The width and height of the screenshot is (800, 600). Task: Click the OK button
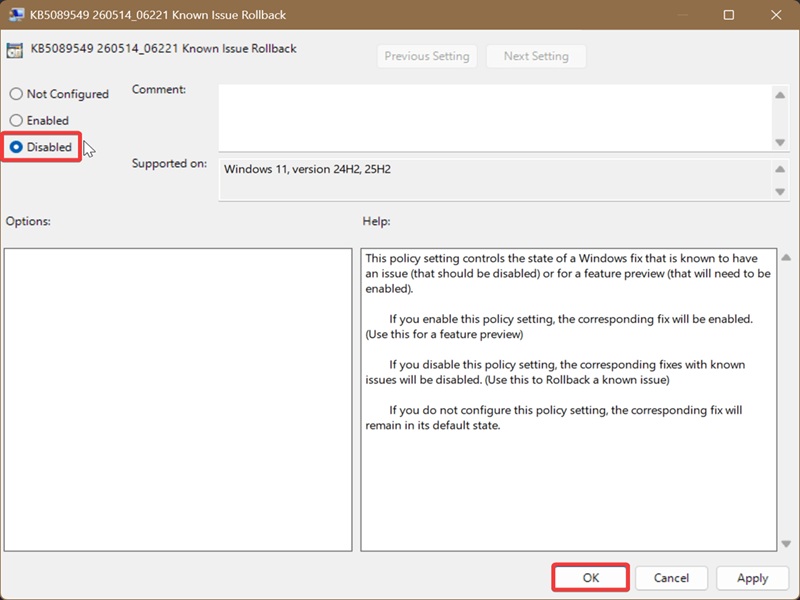point(590,578)
